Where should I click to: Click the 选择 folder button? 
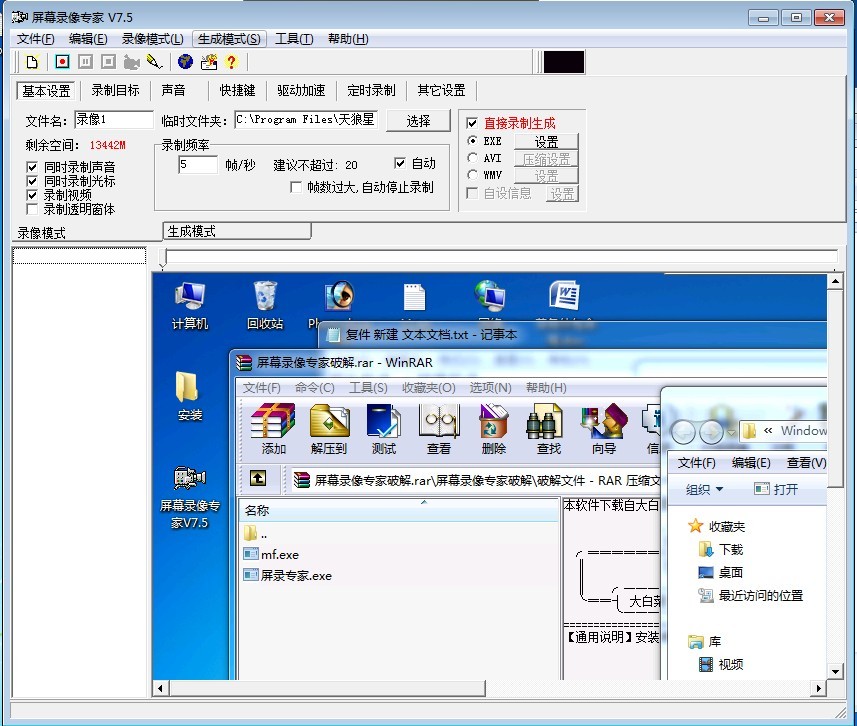point(418,121)
